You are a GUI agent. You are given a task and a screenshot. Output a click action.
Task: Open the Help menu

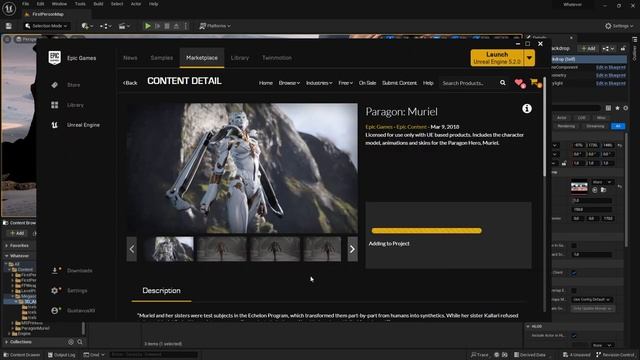pyautogui.click(x=153, y=4)
